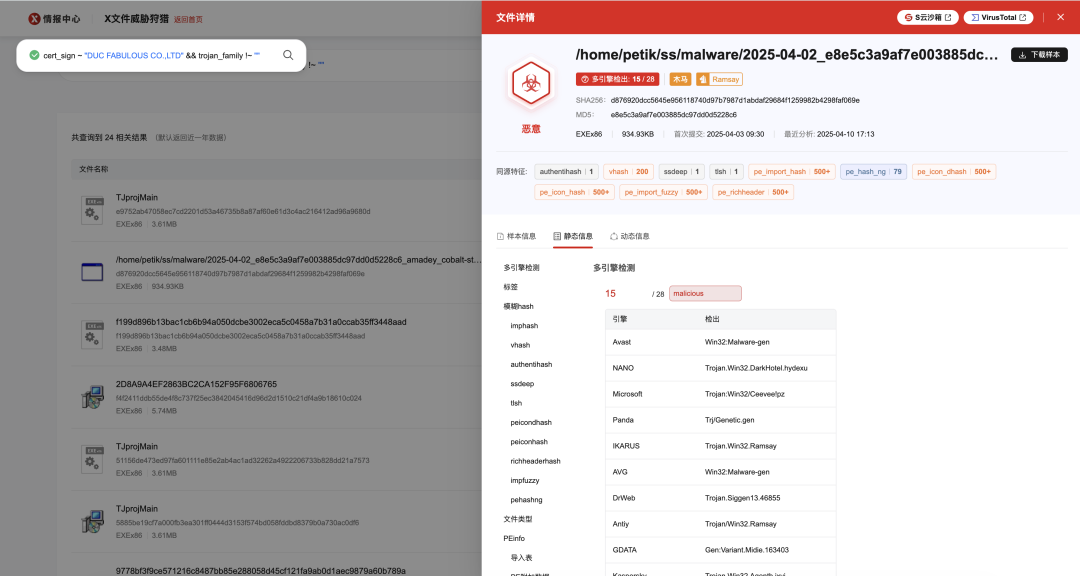Viewport: 1080px width, 576px height.
Task: Click the authentihash similarity tag
Action: (566, 172)
